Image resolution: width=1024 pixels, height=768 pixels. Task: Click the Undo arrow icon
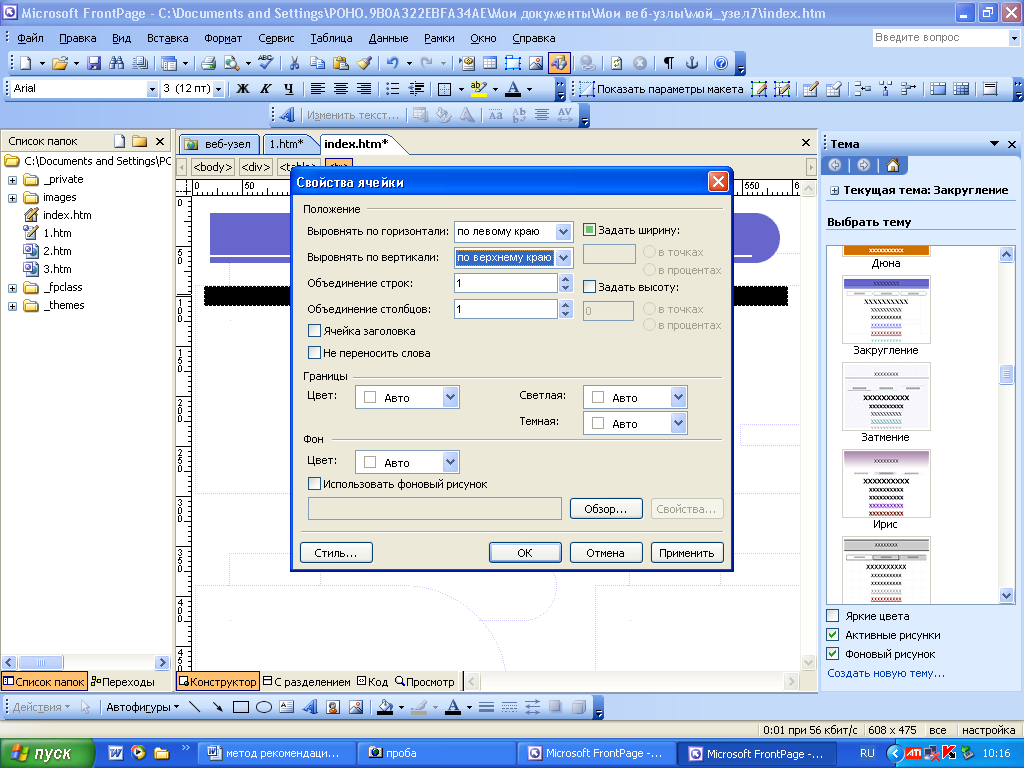392,63
